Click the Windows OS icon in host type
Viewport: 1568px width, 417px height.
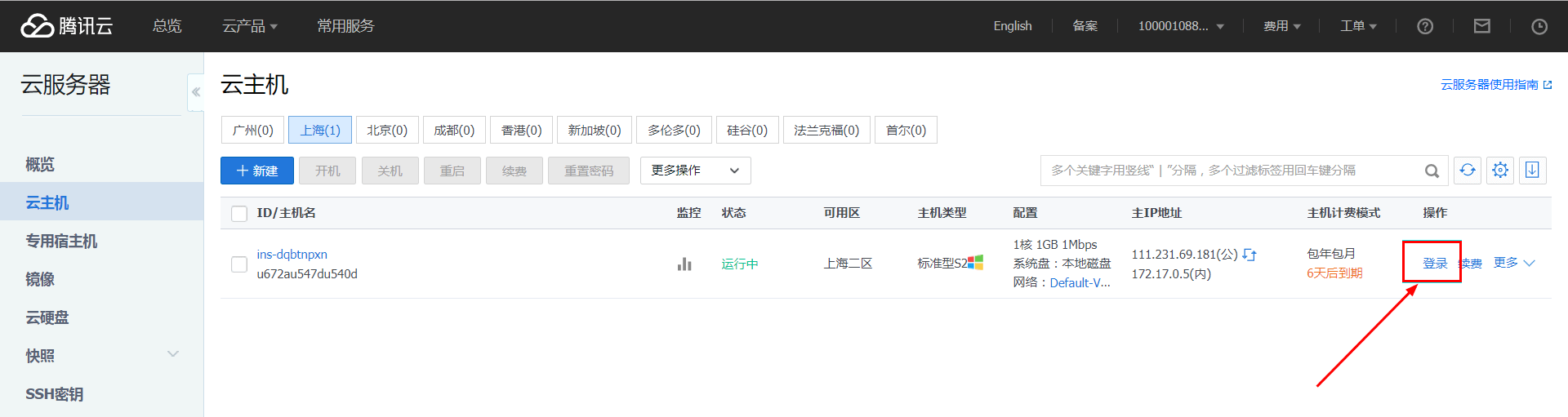pos(976,262)
